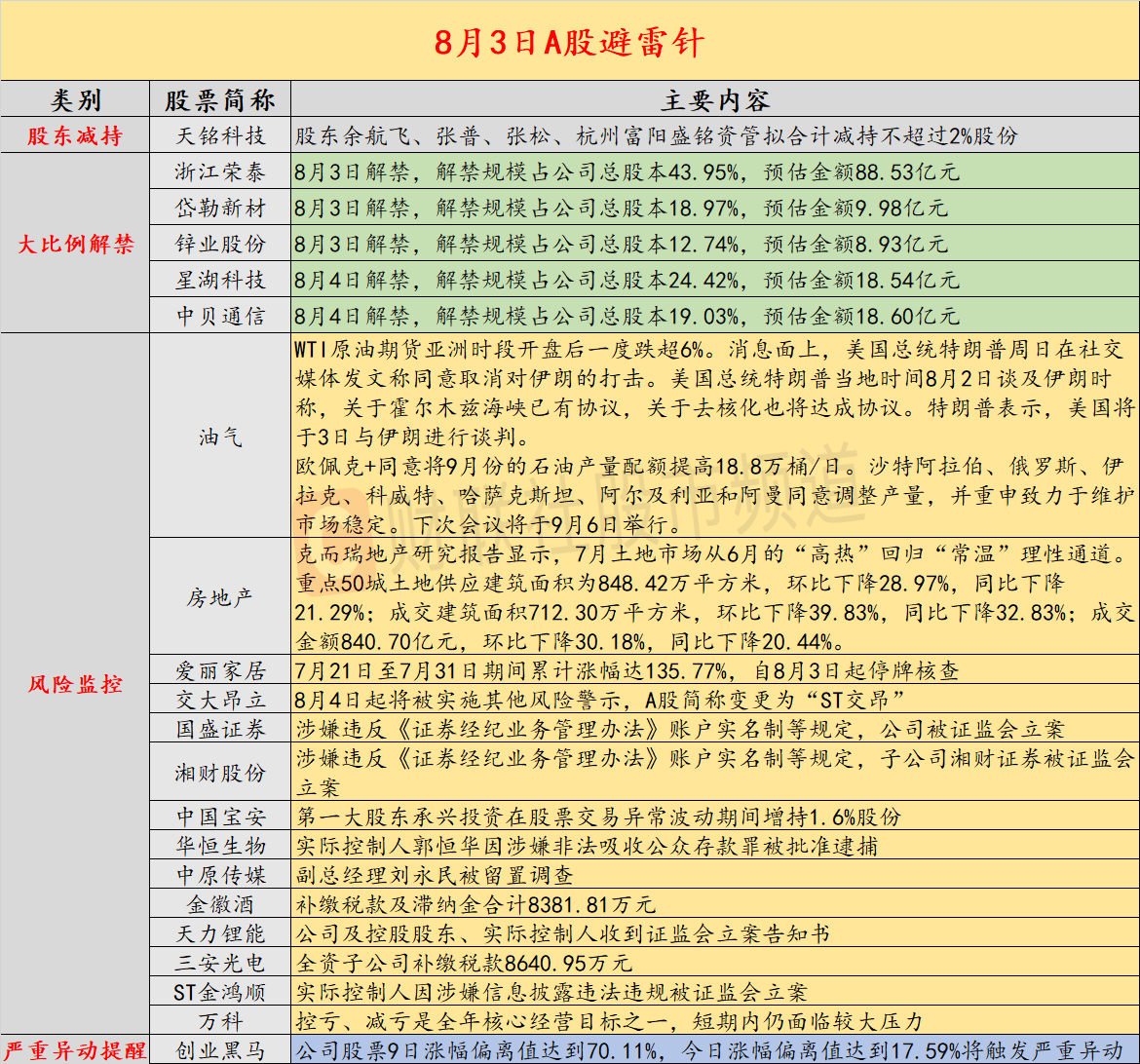
Task: Click the '房地产' sector cell
Action: tap(220, 597)
